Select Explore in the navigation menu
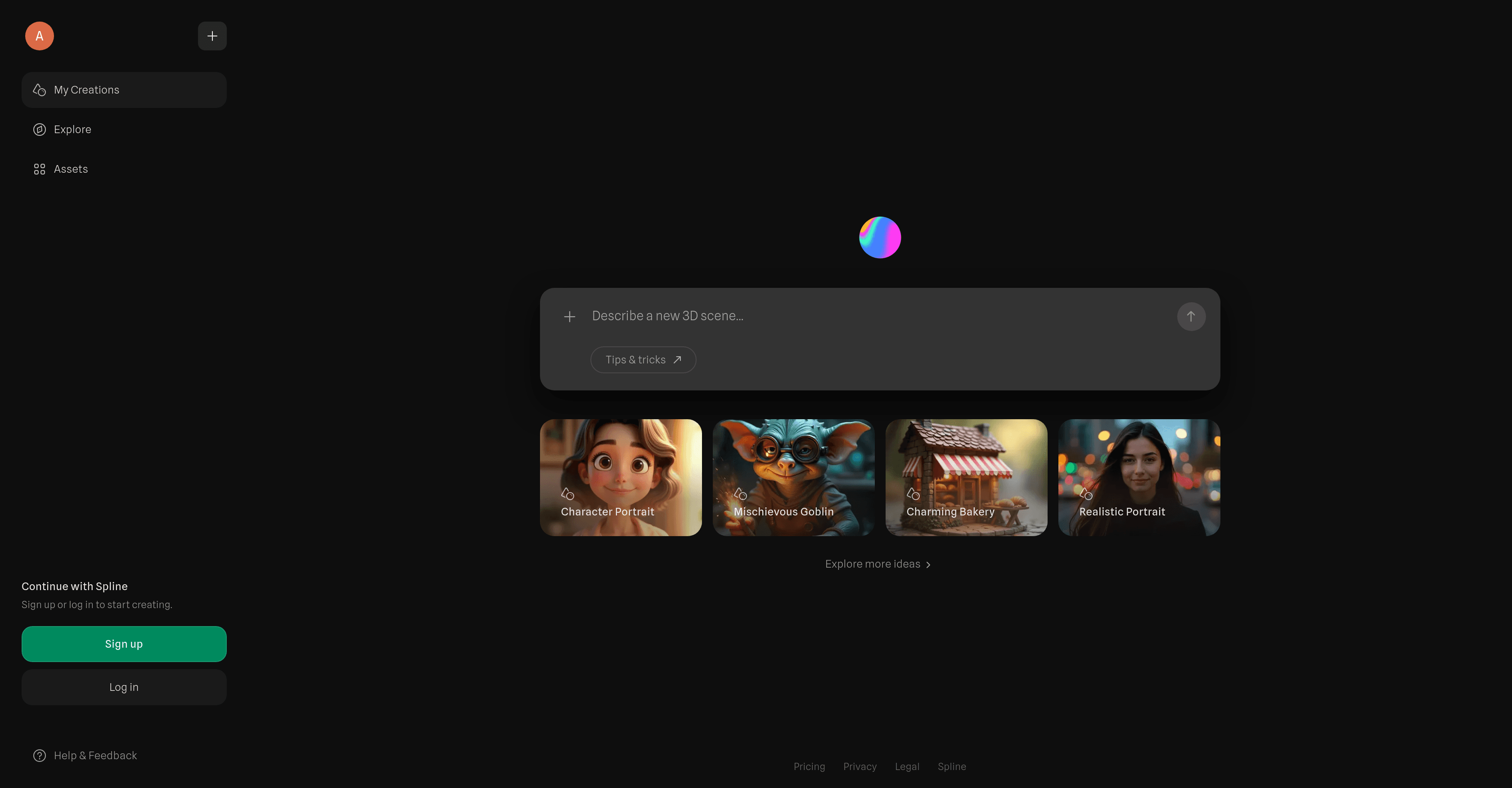The width and height of the screenshot is (1512, 788). (72, 129)
